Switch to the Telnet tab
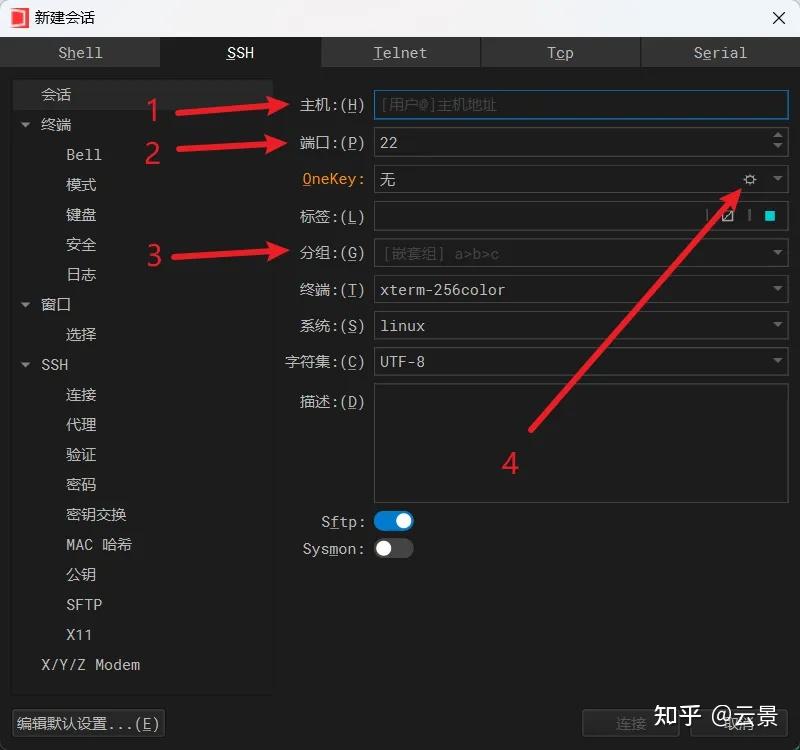Screen dimensions: 800x750 [x=400, y=52]
